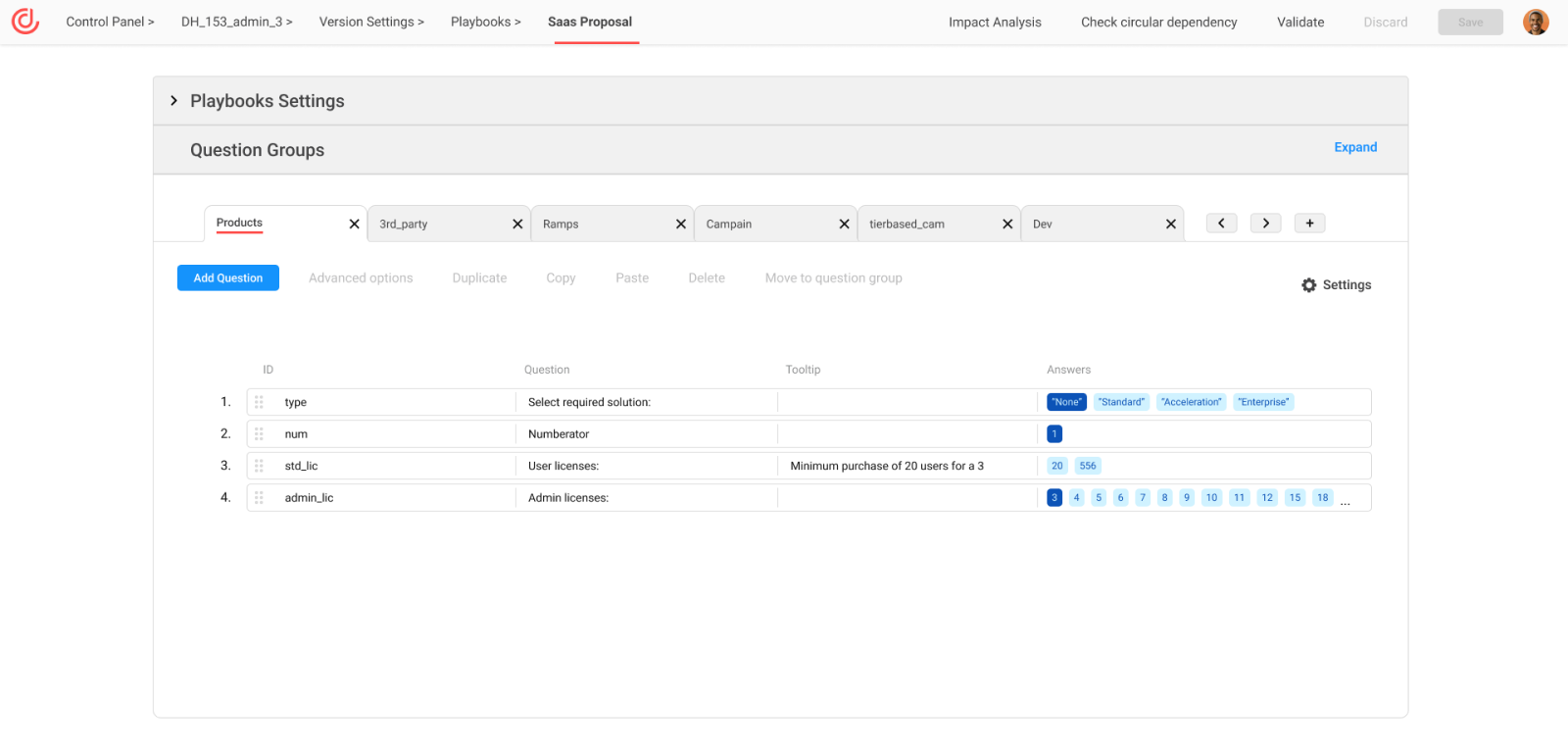Show more answers via ellipsis in admin_lic row
1568x753 pixels.
[x=1346, y=500]
